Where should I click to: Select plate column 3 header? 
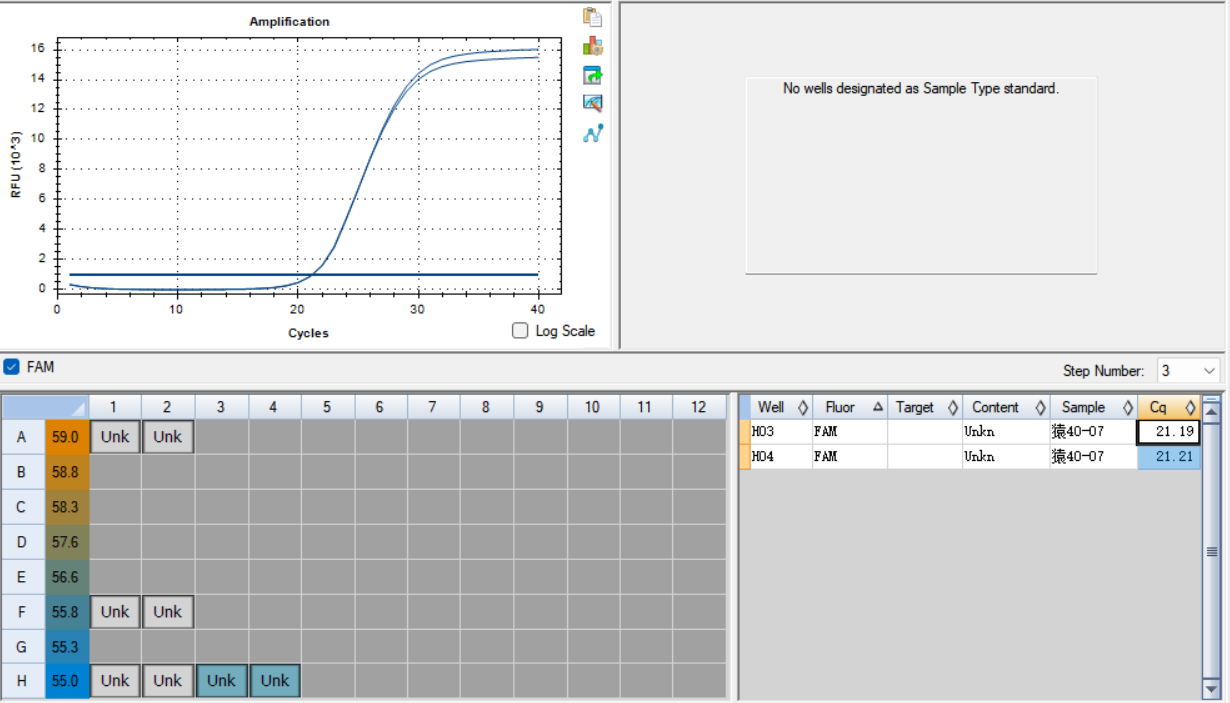(221, 407)
